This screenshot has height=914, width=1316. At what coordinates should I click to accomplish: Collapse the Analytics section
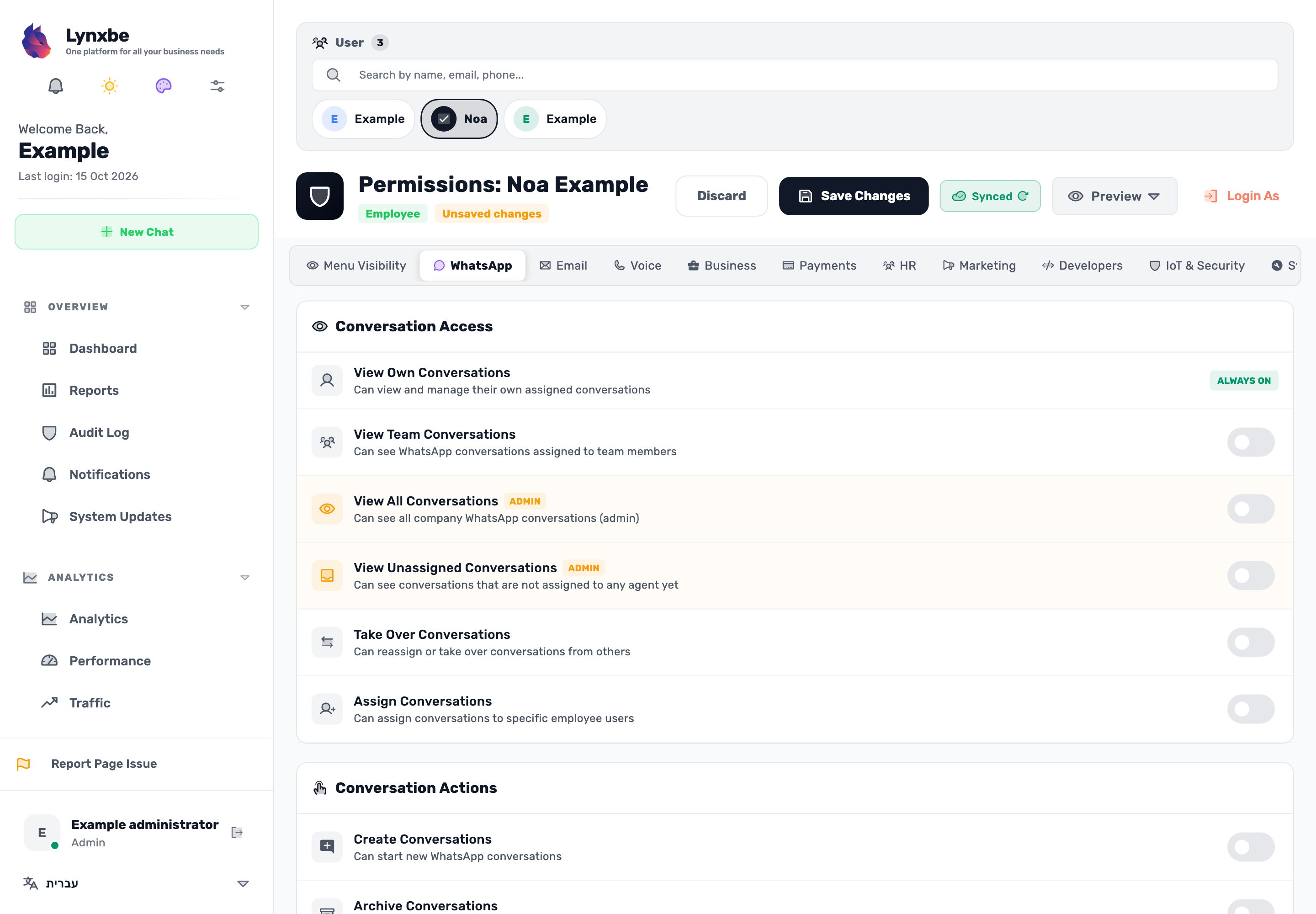pyautogui.click(x=244, y=577)
